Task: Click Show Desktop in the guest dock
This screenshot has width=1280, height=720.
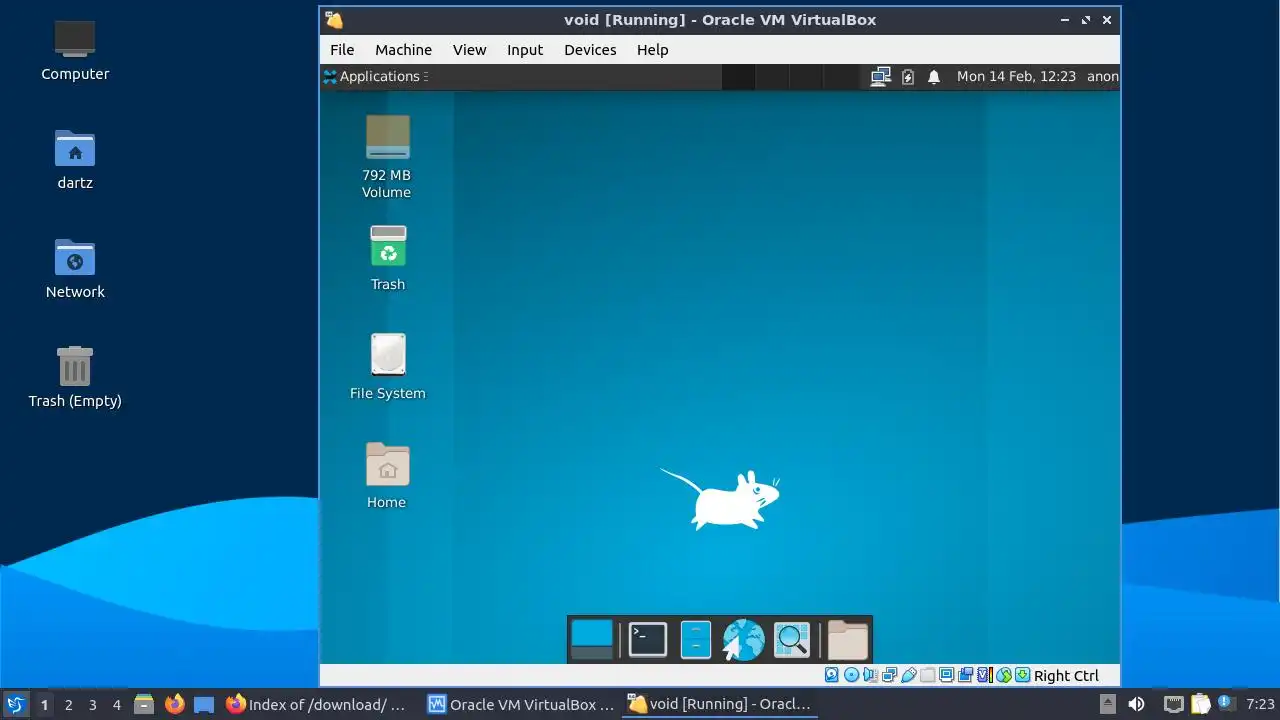Action: 591,640
